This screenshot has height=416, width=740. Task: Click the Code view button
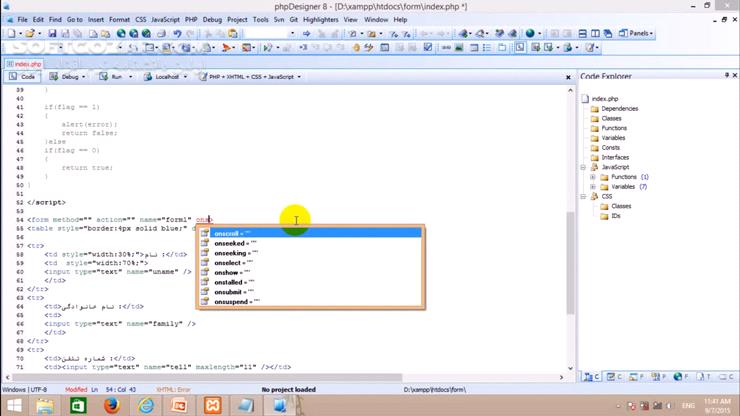click(22, 76)
